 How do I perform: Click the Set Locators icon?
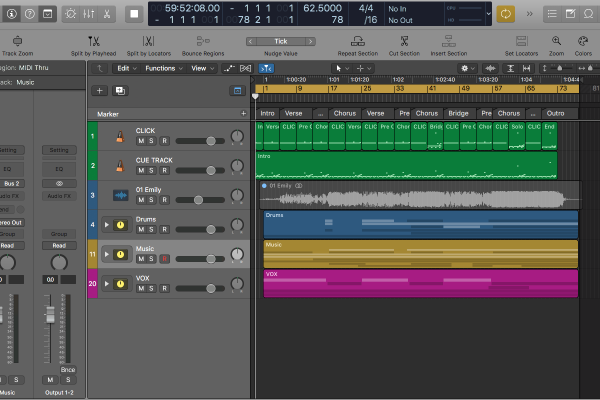(521, 41)
